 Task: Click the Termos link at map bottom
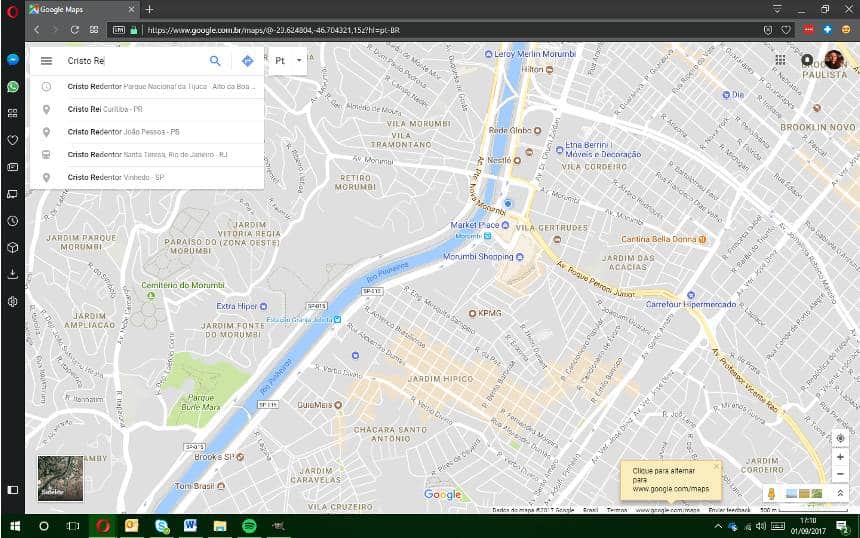(616, 510)
